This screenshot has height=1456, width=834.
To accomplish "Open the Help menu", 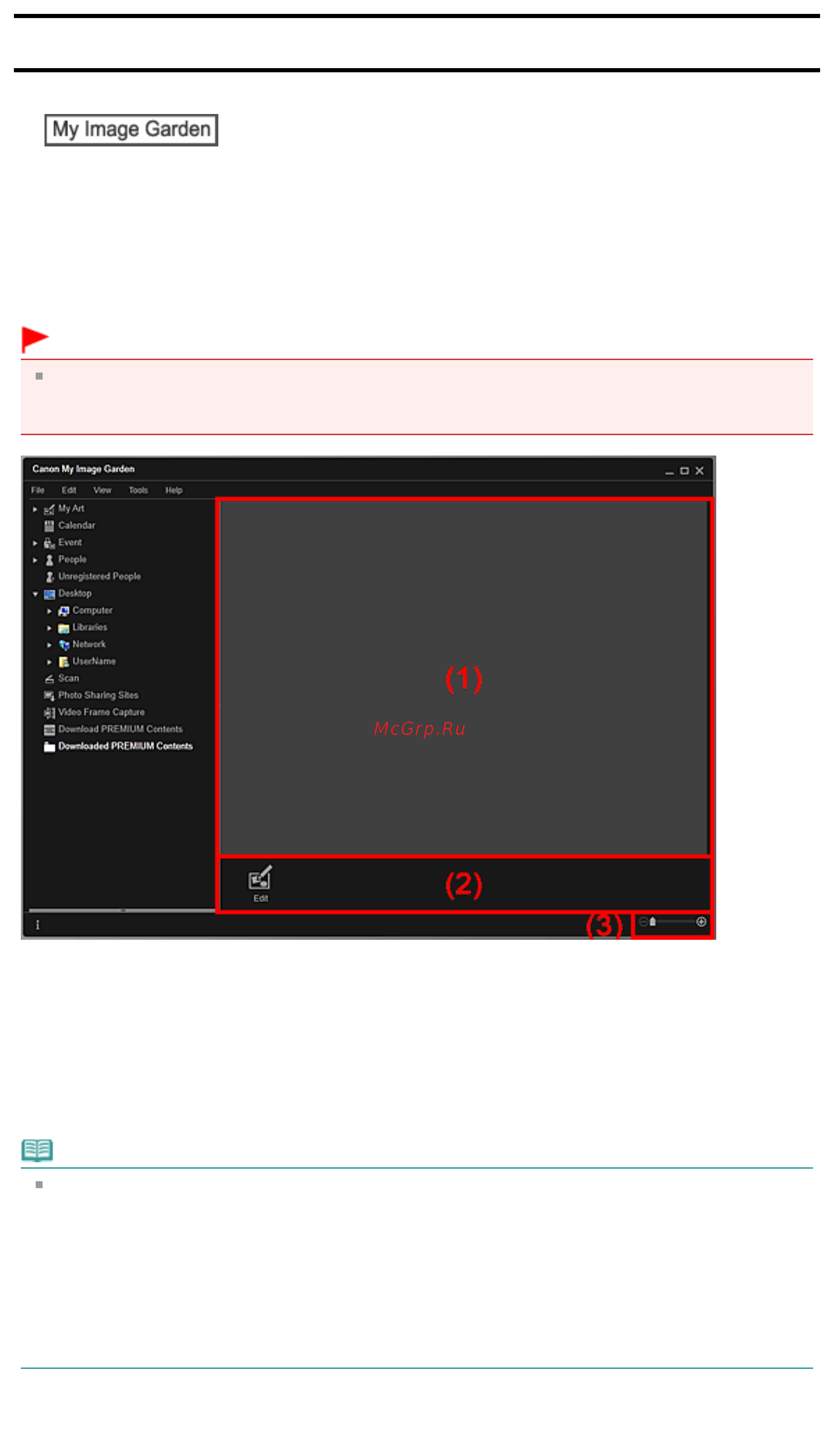I will [x=173, y=490].
